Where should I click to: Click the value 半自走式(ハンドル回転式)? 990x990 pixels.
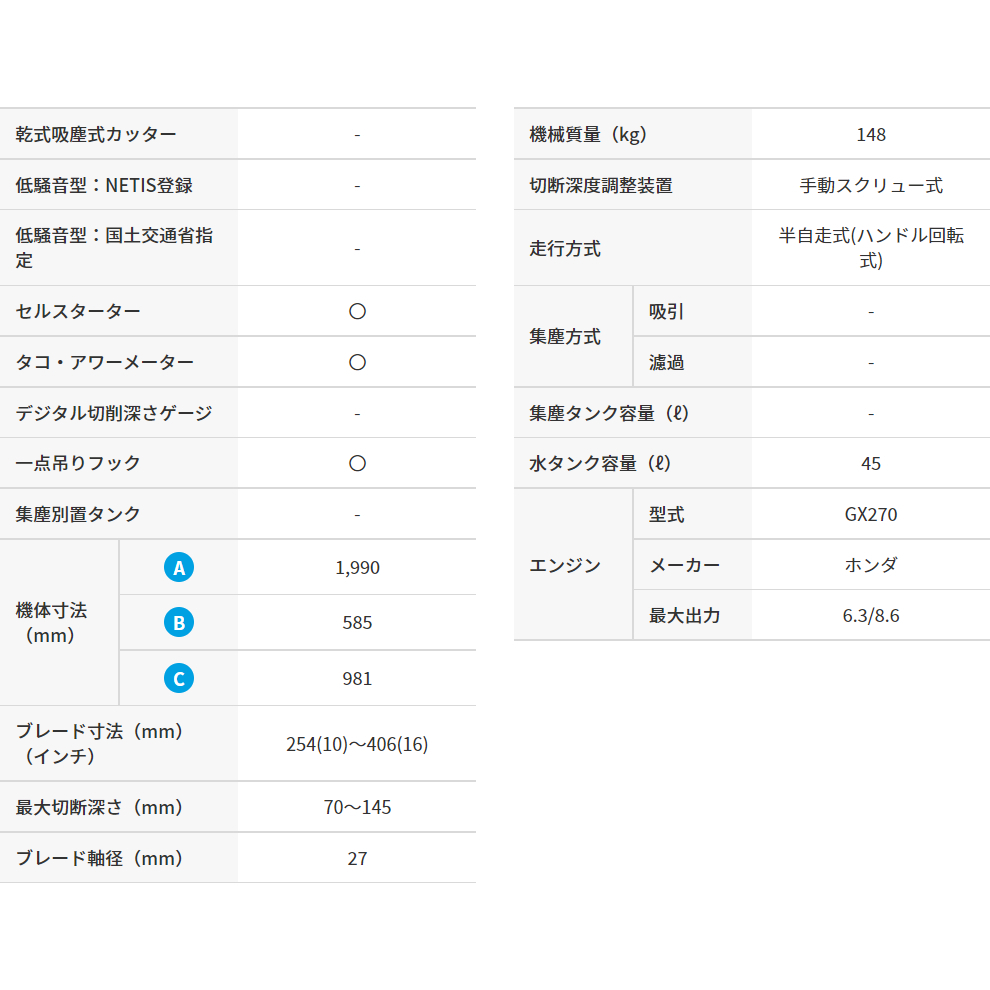pos(871,248)
